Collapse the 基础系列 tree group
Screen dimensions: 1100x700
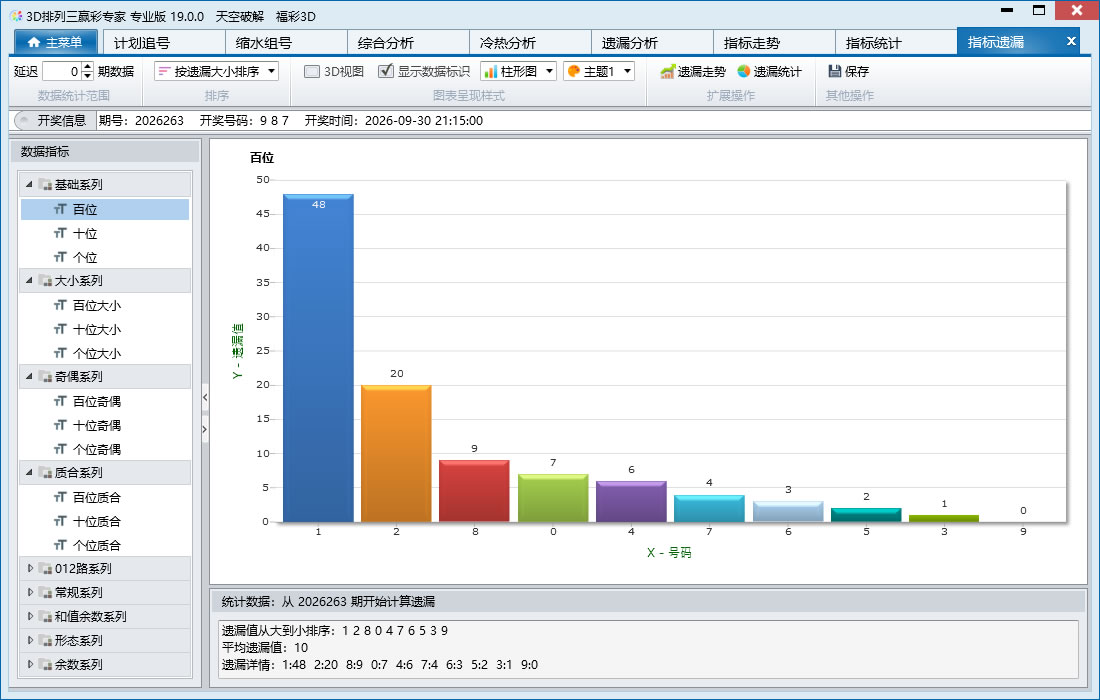tap(29, 184)
